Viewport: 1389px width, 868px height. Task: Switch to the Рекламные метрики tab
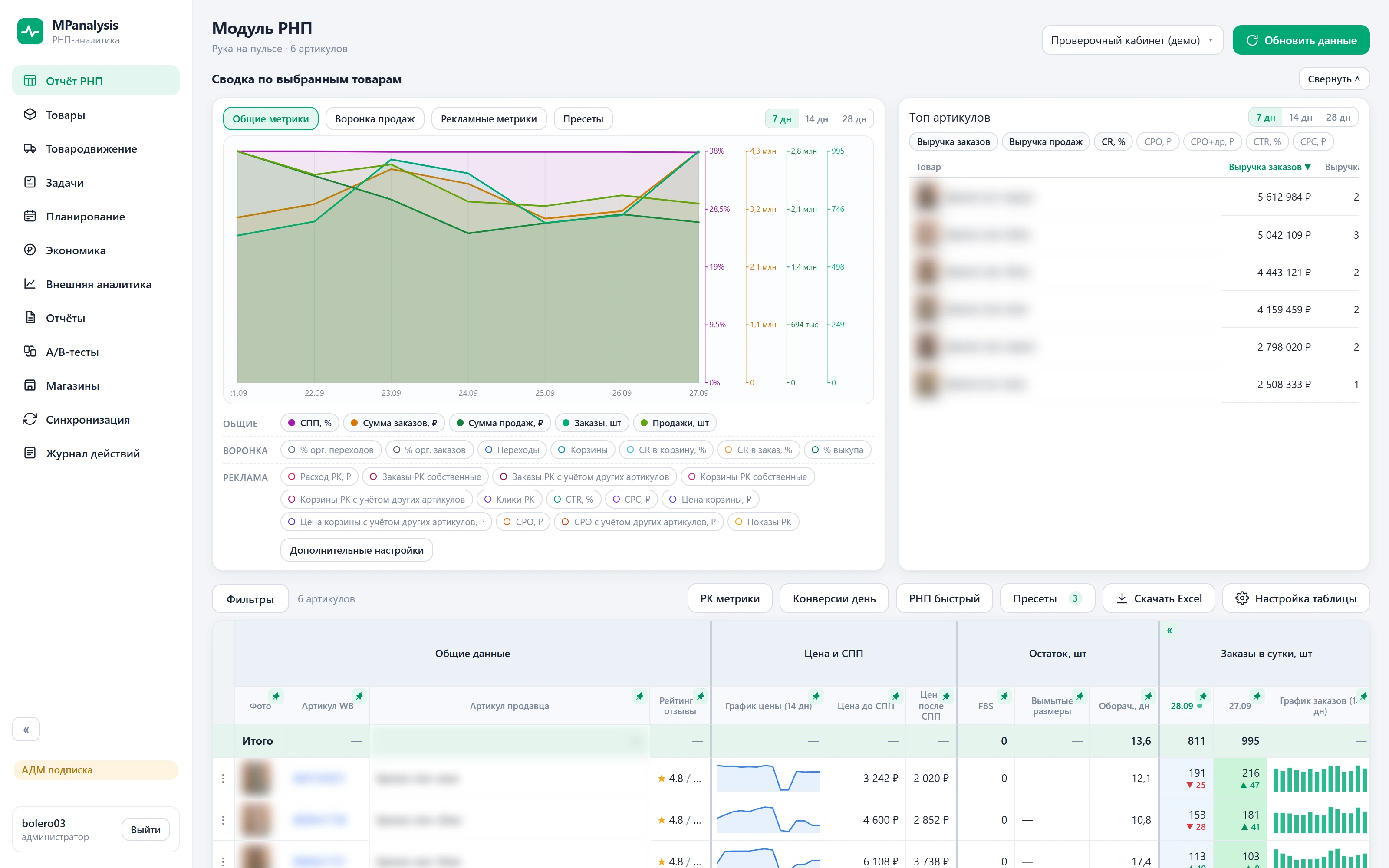488,119
